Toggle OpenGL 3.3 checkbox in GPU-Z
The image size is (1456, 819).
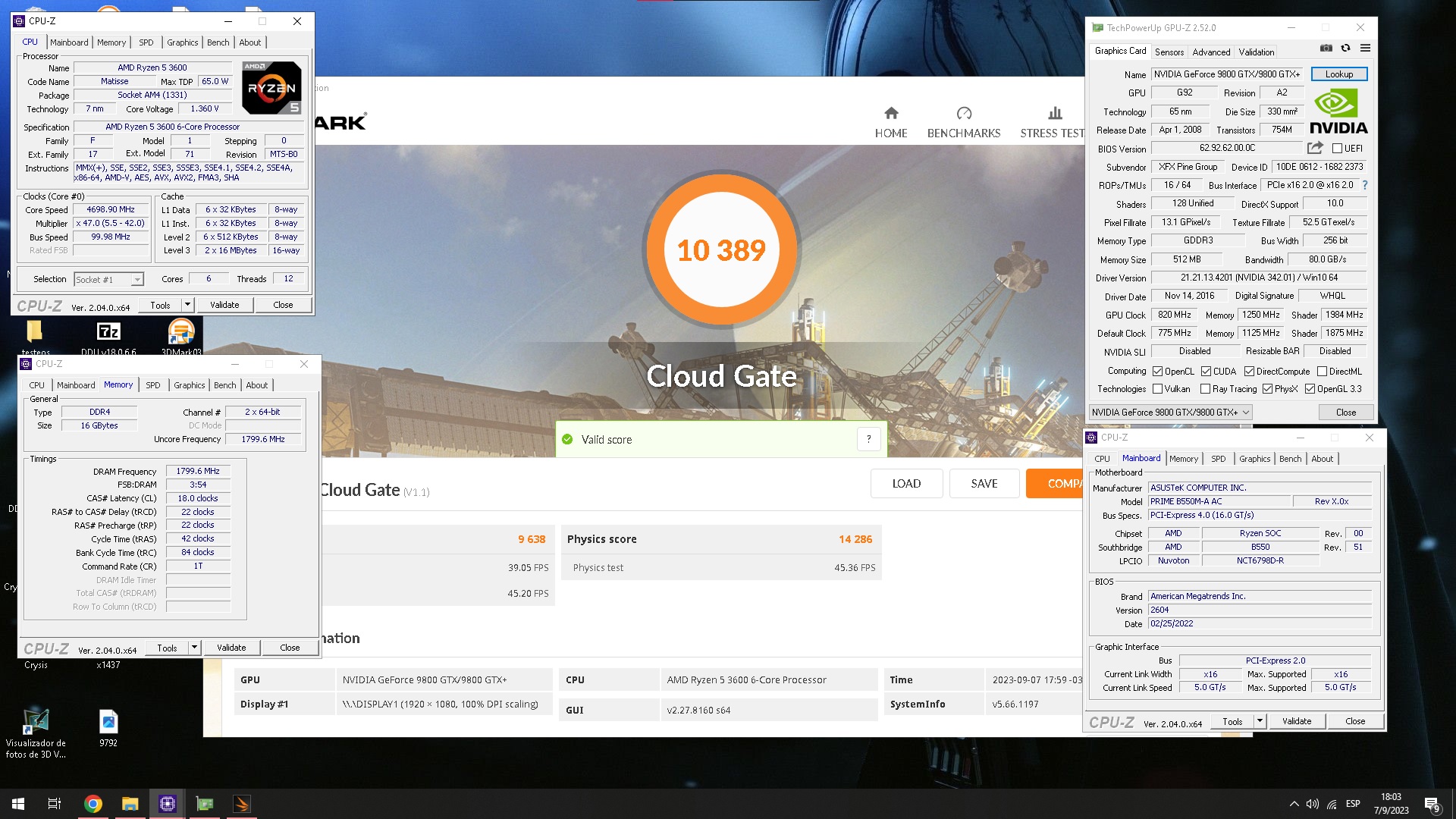coord(1310,389)
